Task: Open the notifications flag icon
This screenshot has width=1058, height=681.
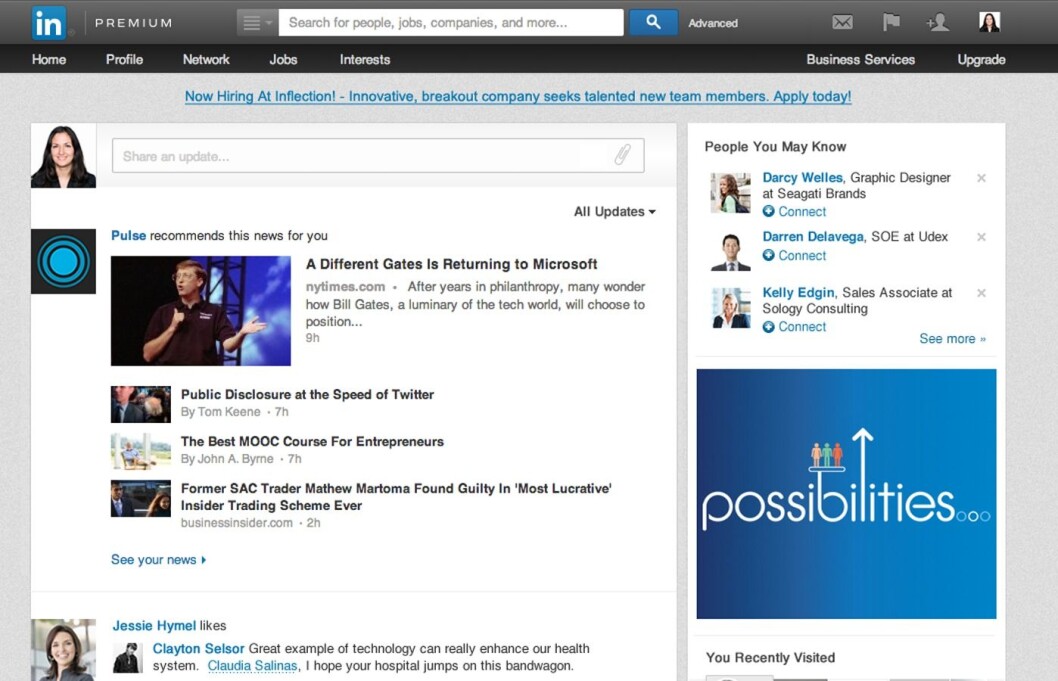Action: [891, 22]
